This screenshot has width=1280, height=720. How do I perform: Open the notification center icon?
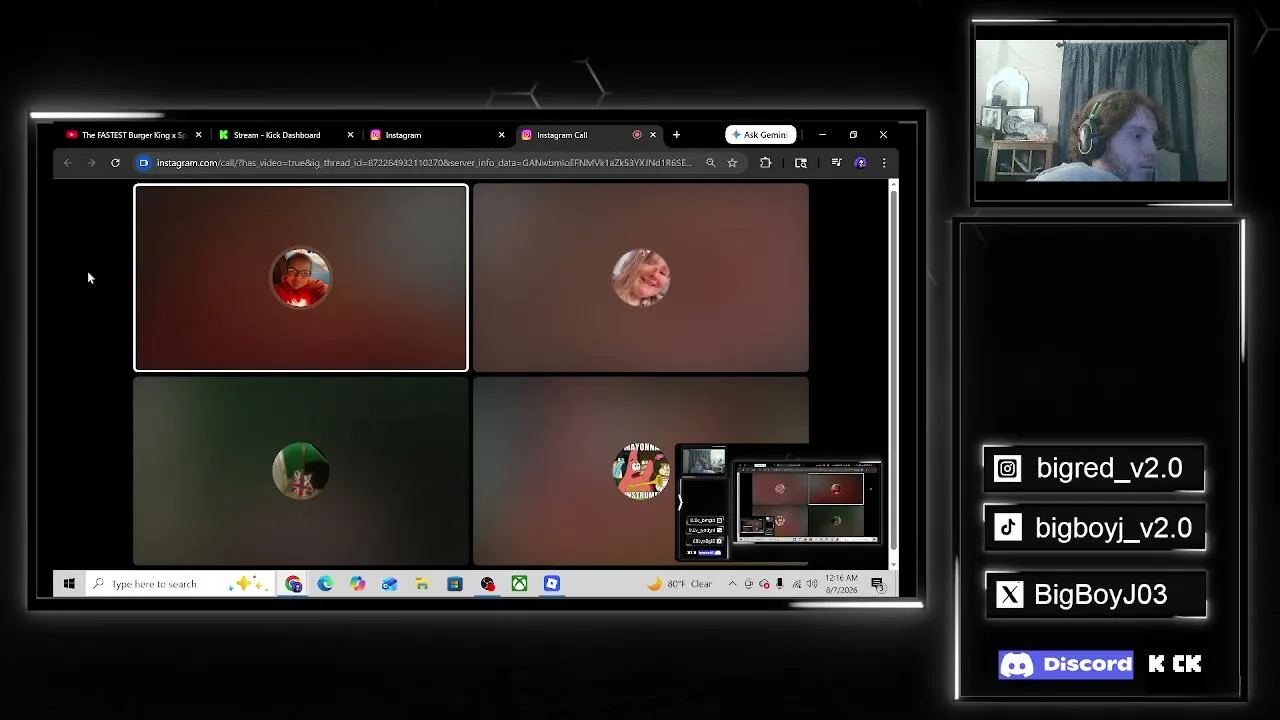click(x=877, y=584)
